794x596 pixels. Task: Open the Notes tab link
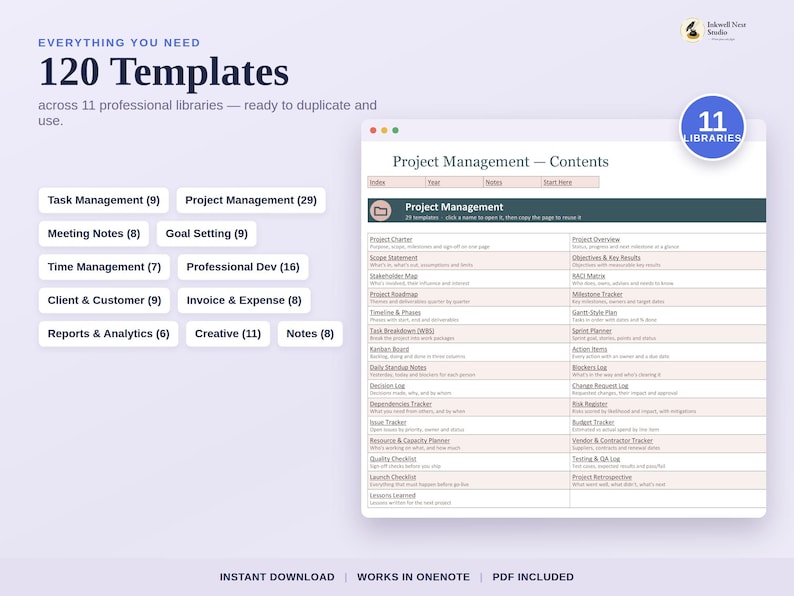tap(494, 182)
